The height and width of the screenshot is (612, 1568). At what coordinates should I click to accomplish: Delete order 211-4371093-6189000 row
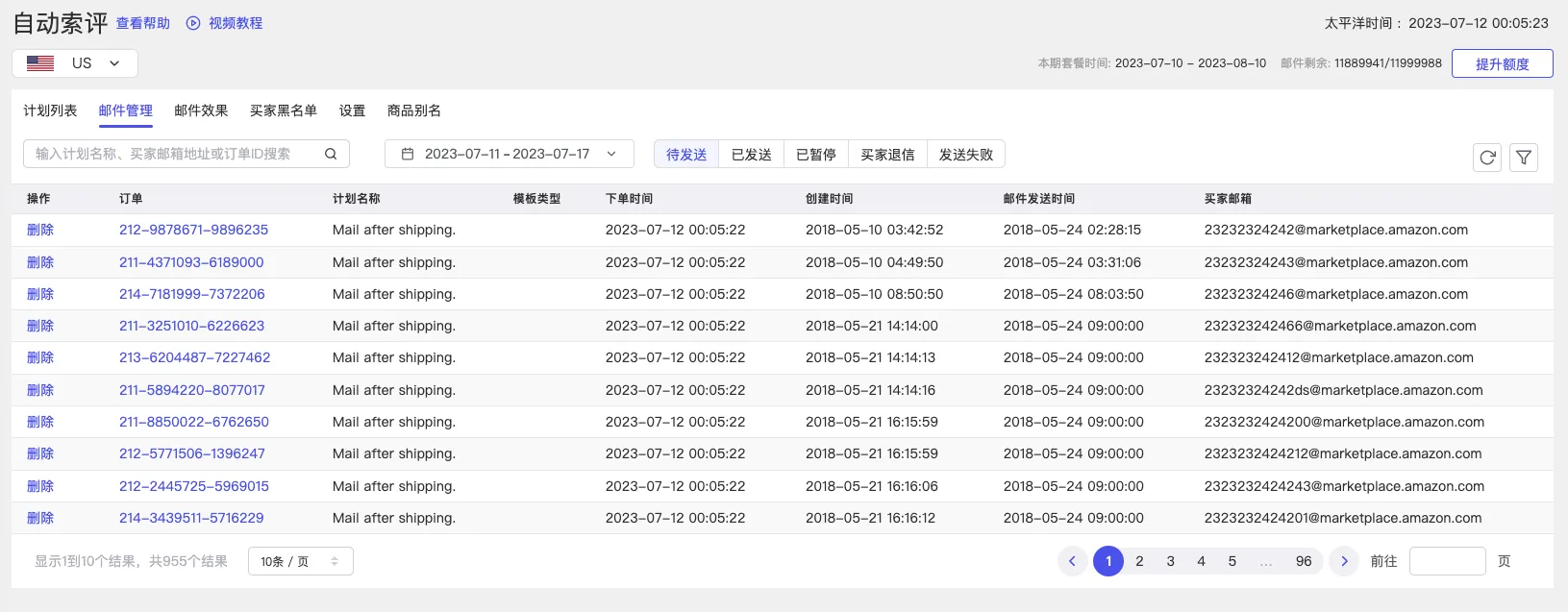(x=40, y=262)
